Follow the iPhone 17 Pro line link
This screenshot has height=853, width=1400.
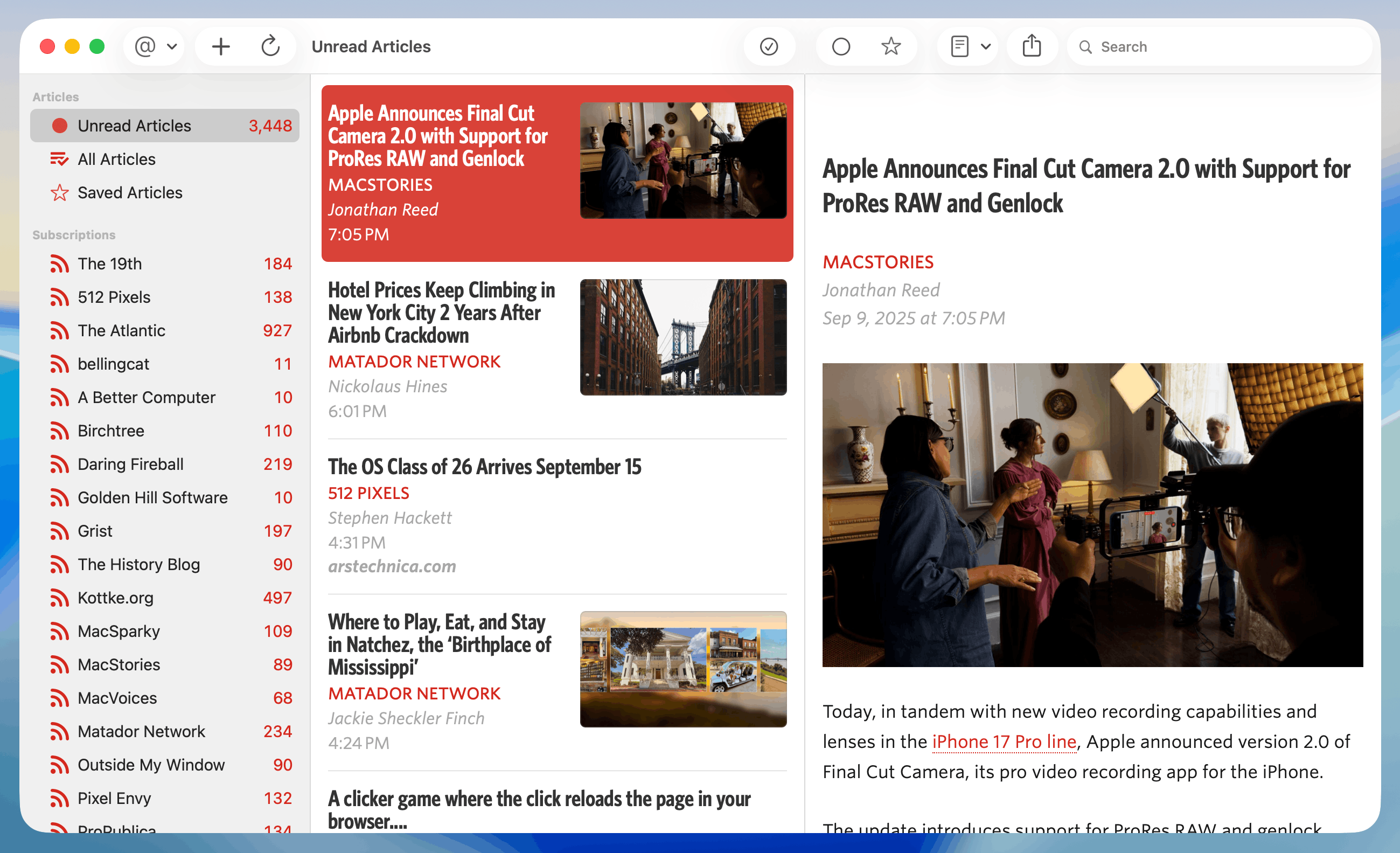[1004, 741]
